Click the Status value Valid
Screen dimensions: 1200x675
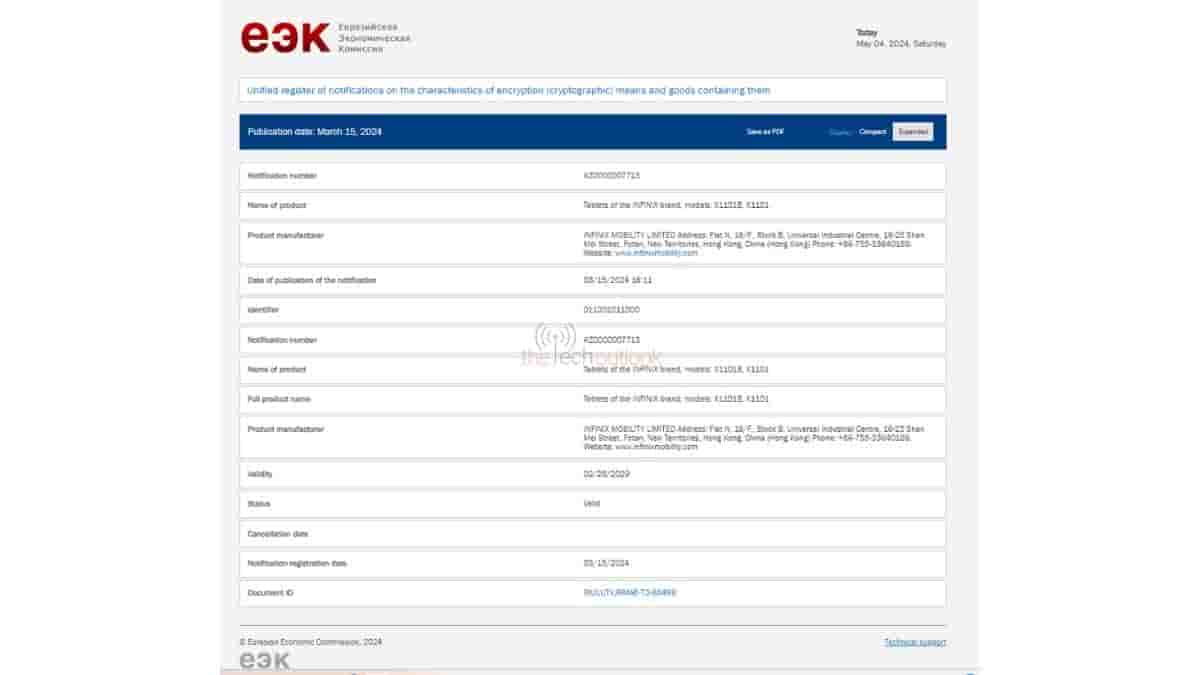coord(592,504)
